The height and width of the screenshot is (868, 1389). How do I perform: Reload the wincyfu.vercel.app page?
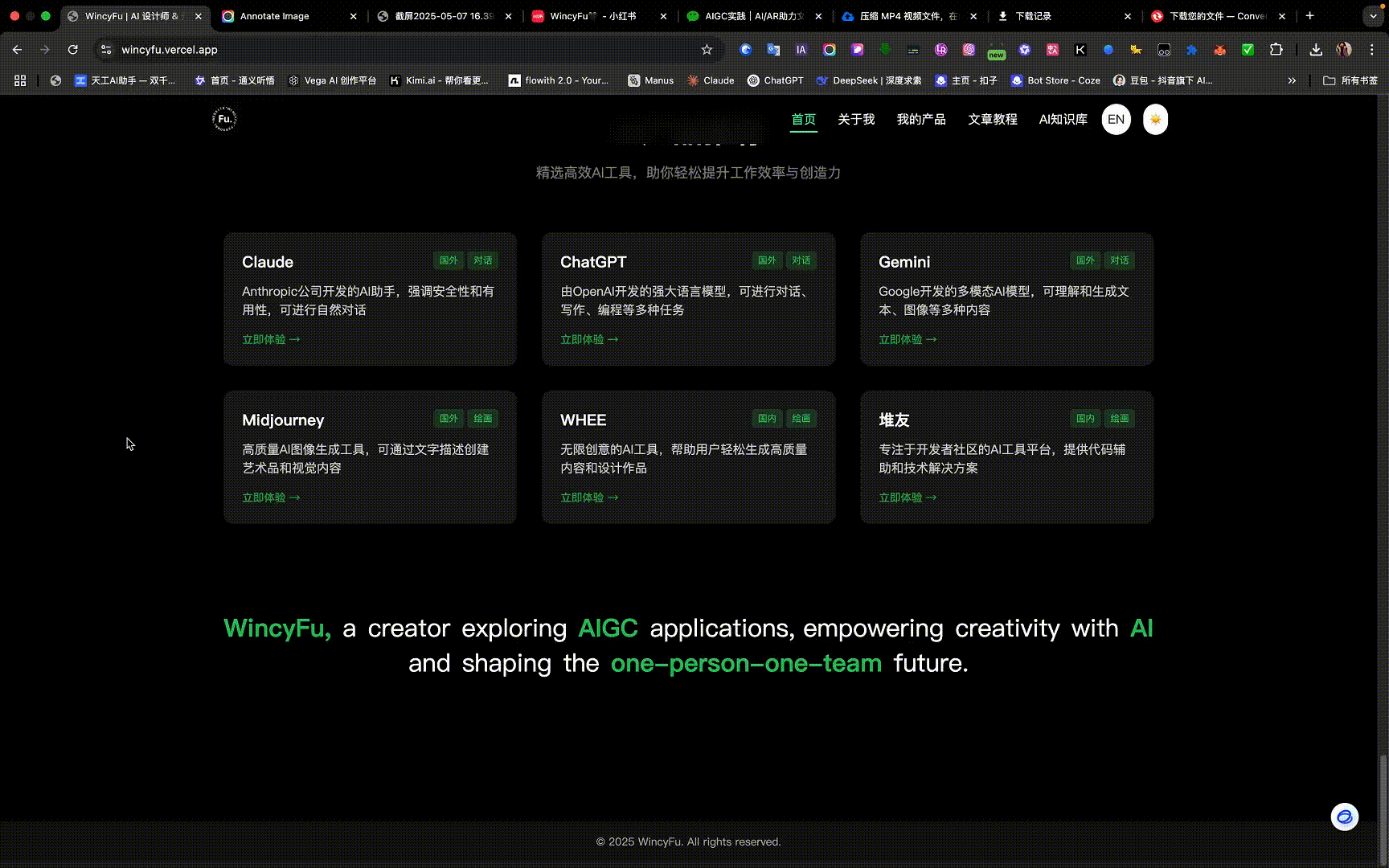[x=73, y=50]
